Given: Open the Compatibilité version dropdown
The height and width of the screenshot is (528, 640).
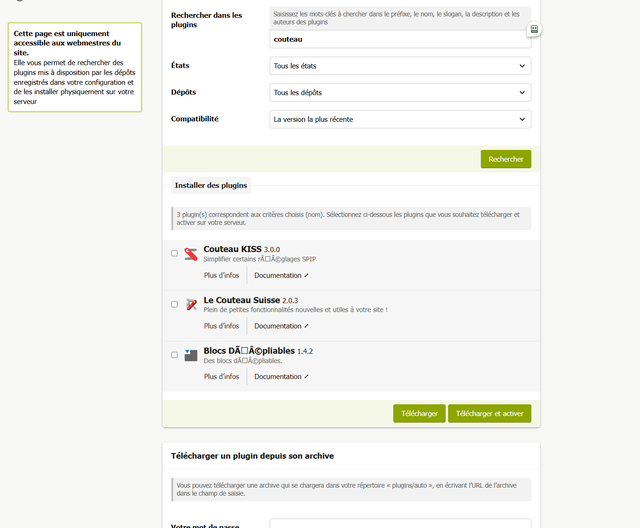Looking at the screenshot, I should [400, 119].
